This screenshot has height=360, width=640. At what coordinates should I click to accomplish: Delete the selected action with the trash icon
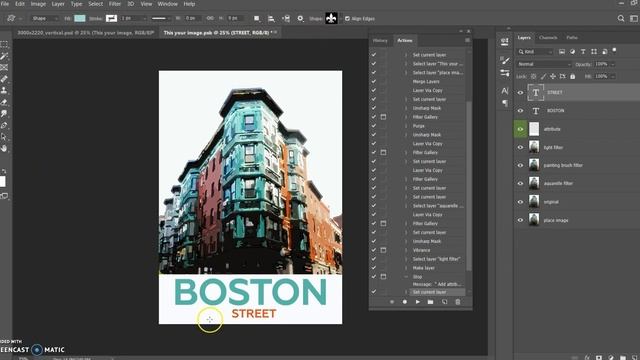point(458,302)
